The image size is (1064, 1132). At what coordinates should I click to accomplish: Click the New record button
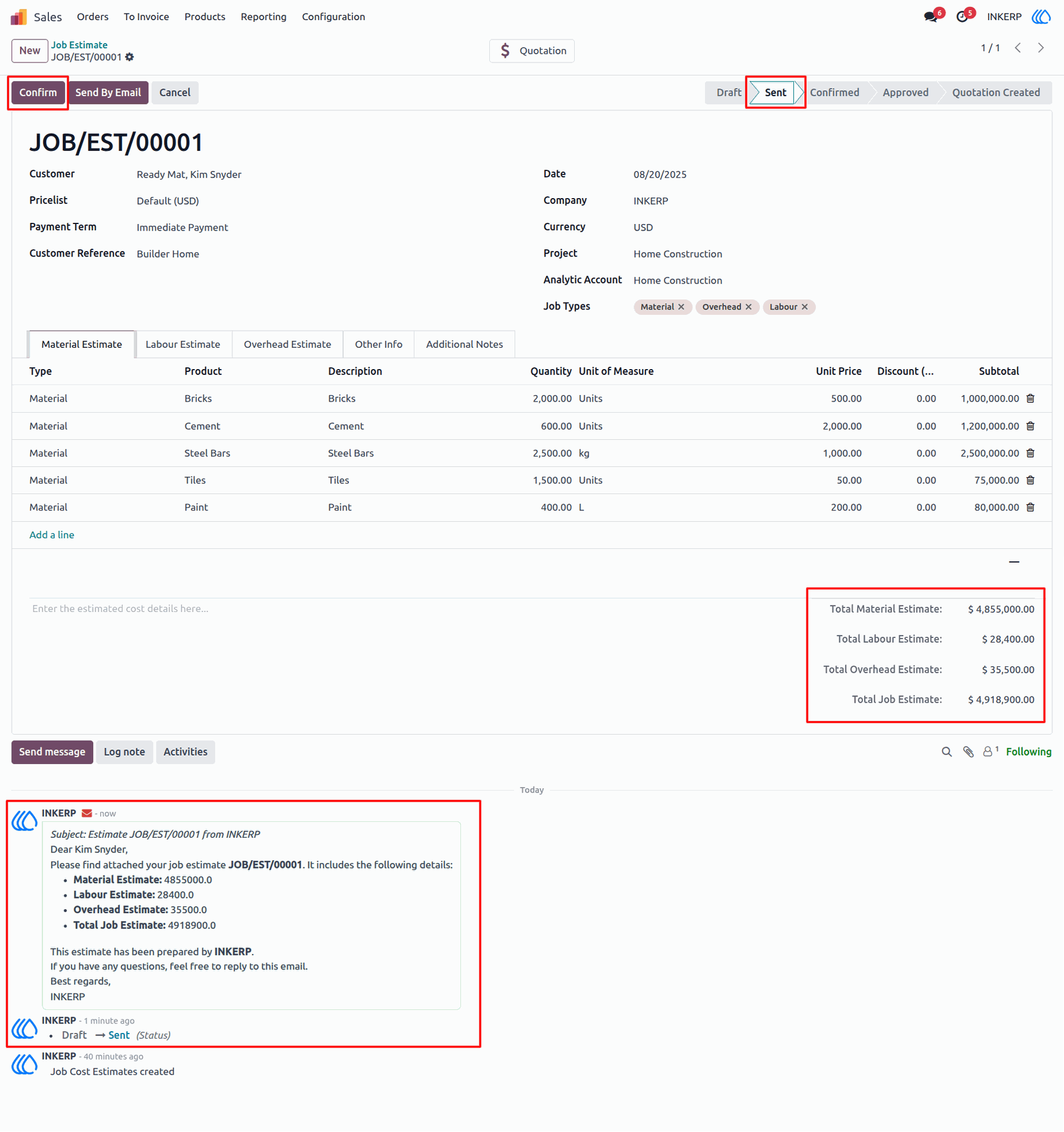[x=29, y=51]
